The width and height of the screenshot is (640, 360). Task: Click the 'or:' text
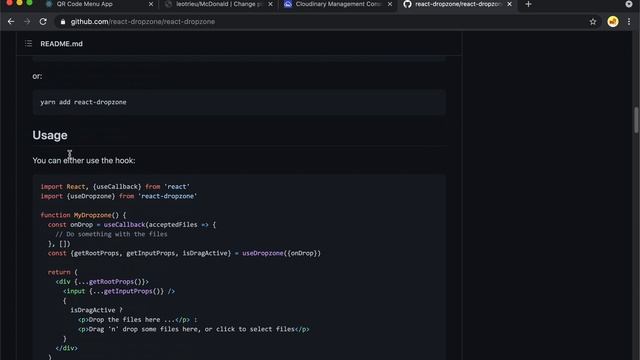click(x=37, y=76)
